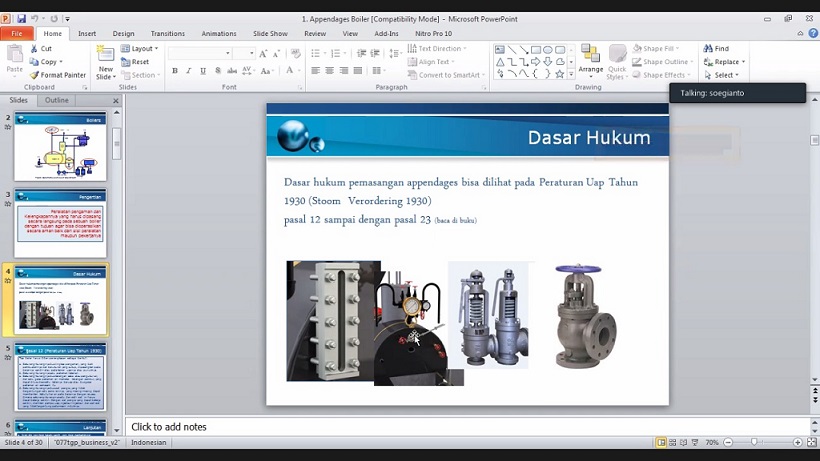Open Change Case (Aa) dropdown

click(267, 71)
